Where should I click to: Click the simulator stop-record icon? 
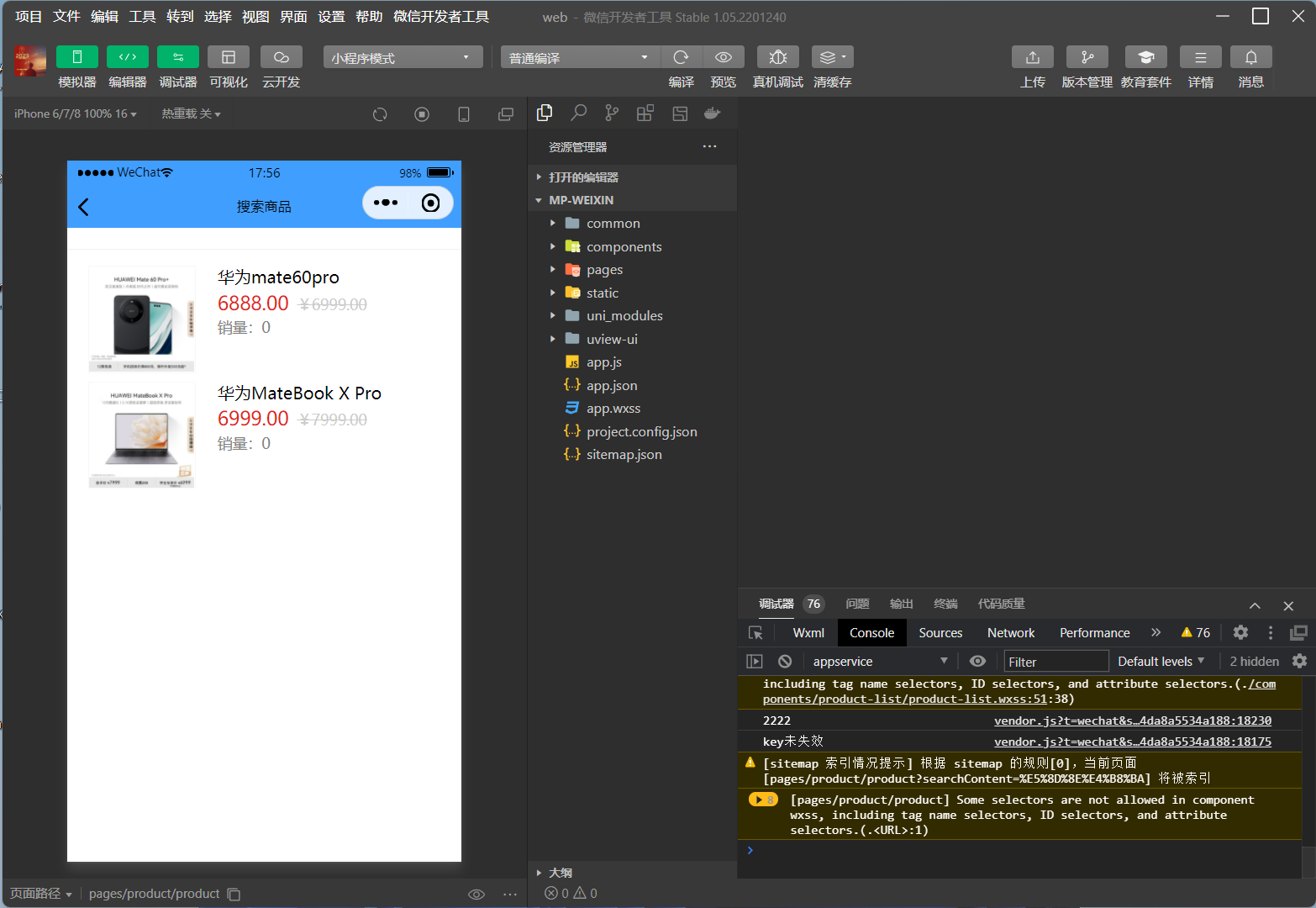pos(422,114)
